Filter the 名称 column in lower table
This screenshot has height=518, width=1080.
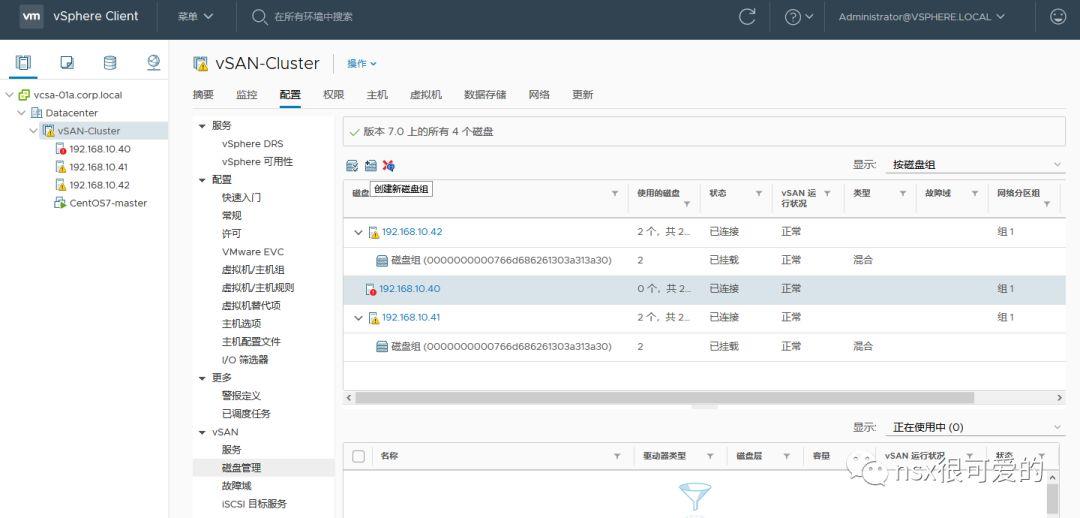point(618,456)
